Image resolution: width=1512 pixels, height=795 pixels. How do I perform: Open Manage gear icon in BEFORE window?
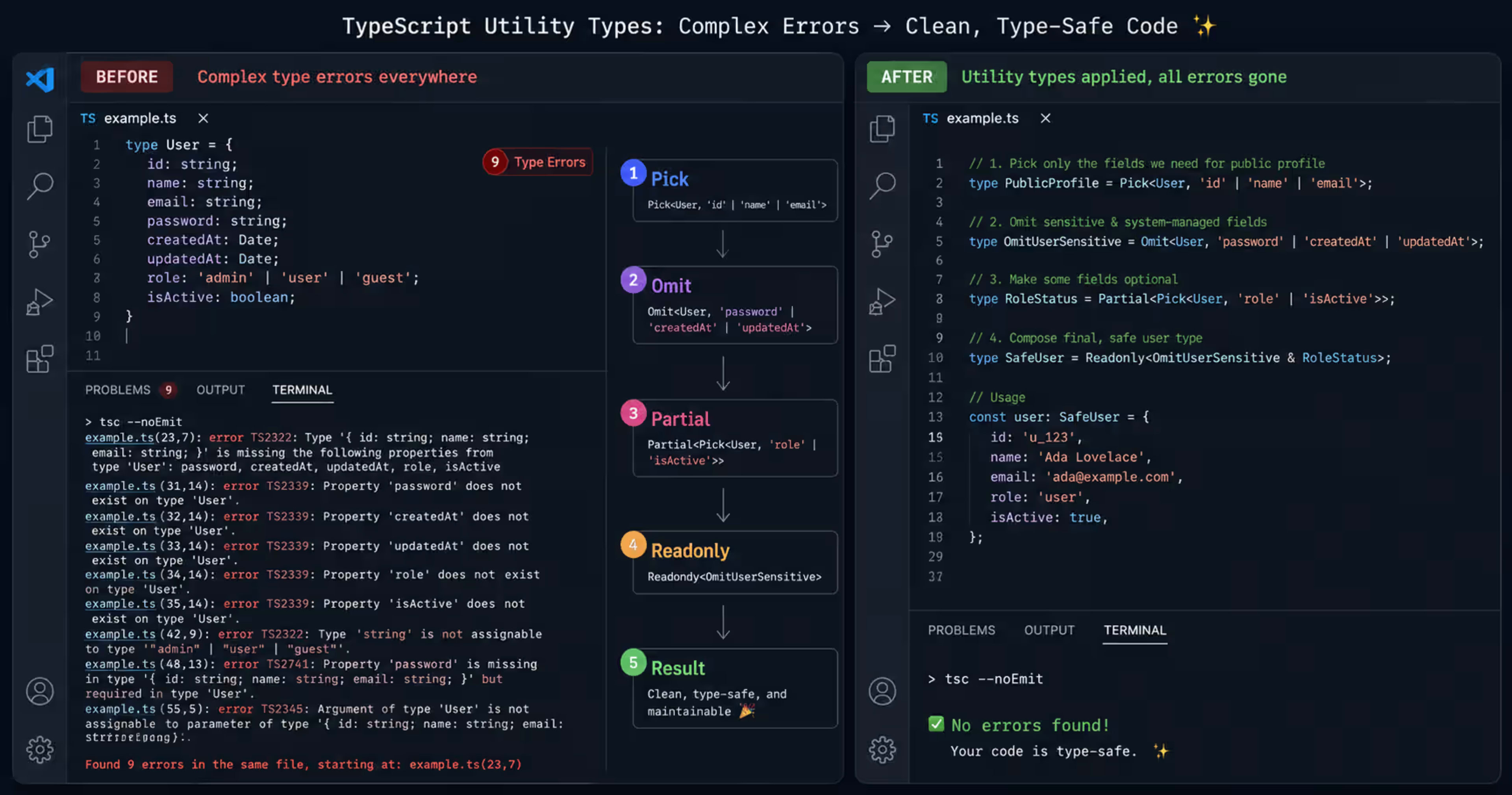click(40, 749)
